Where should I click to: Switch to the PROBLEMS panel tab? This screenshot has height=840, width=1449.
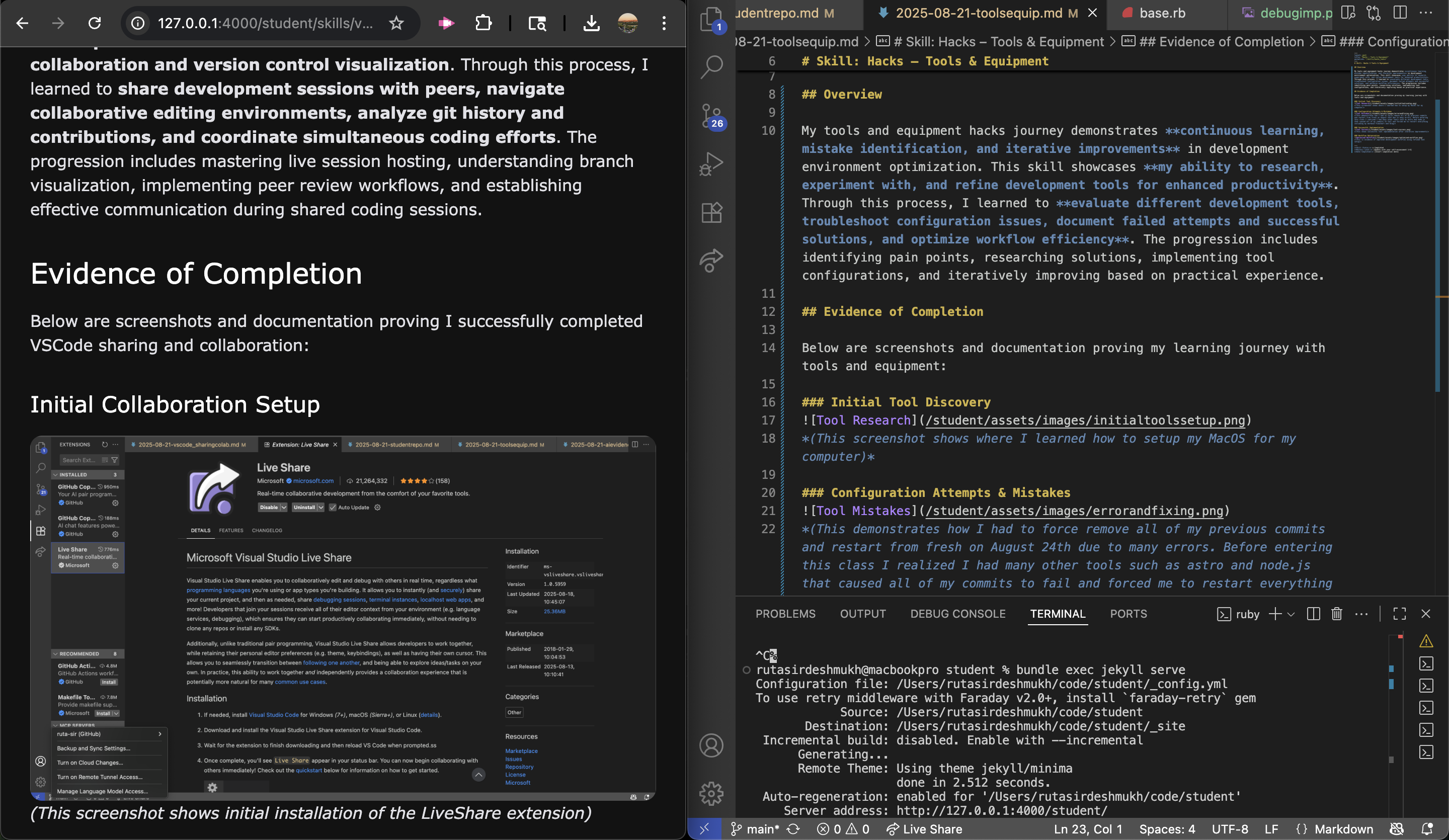[785, 614]
